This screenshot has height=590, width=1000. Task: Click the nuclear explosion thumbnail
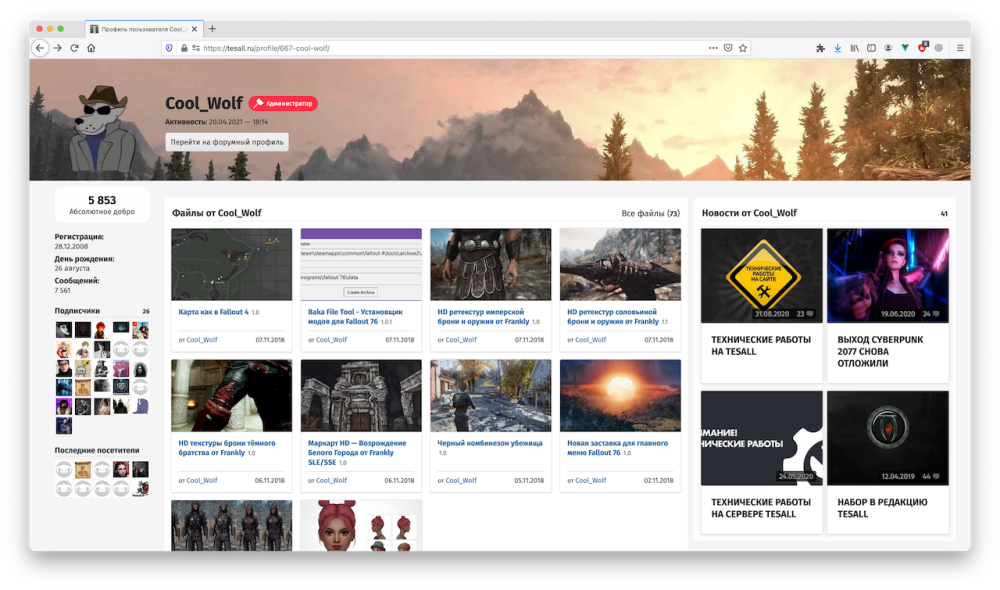coord(620,395)
